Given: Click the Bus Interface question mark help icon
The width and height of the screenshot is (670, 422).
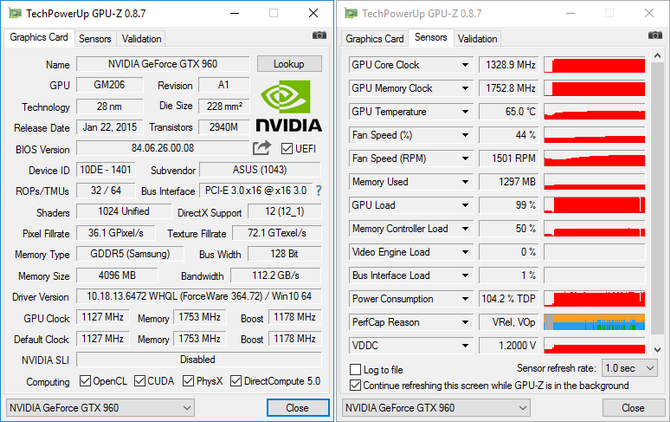Looking at the screenshot, I should (318, 190).
